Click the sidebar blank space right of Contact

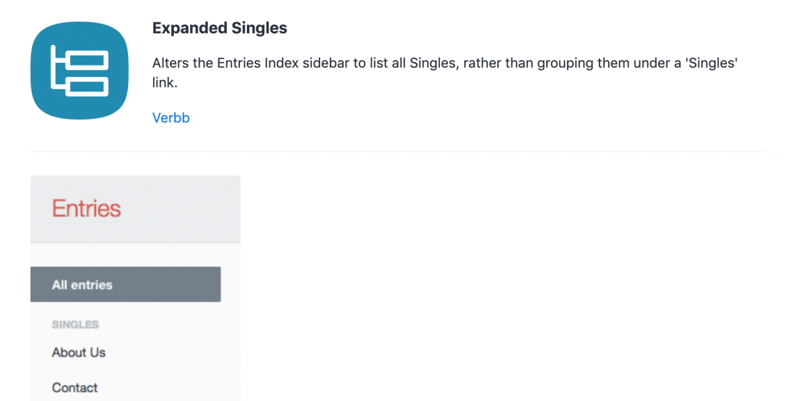pyautogui.click(x=170, y=387)
